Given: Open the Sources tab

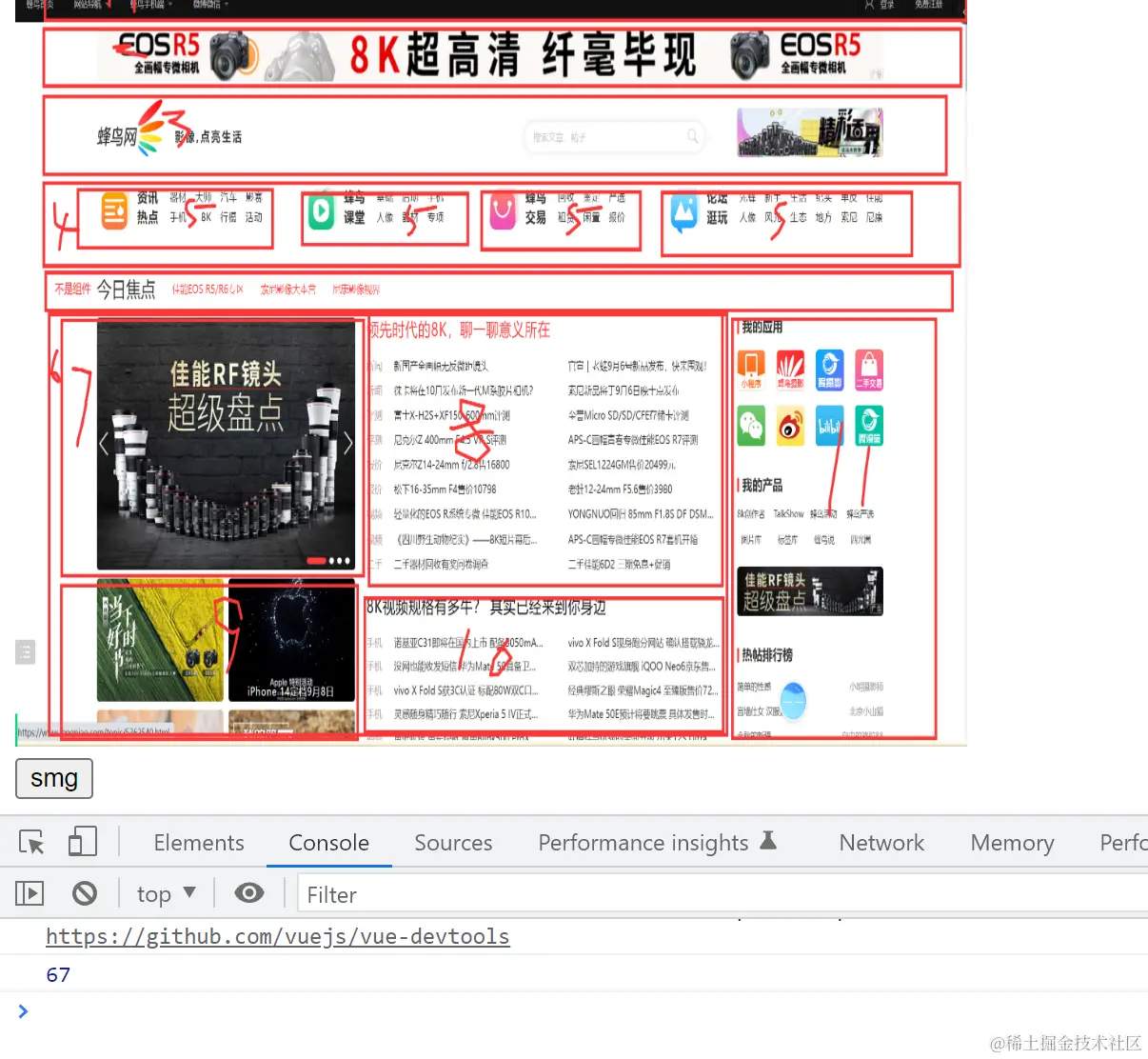Looking at the screenshot, I should 453,843.
